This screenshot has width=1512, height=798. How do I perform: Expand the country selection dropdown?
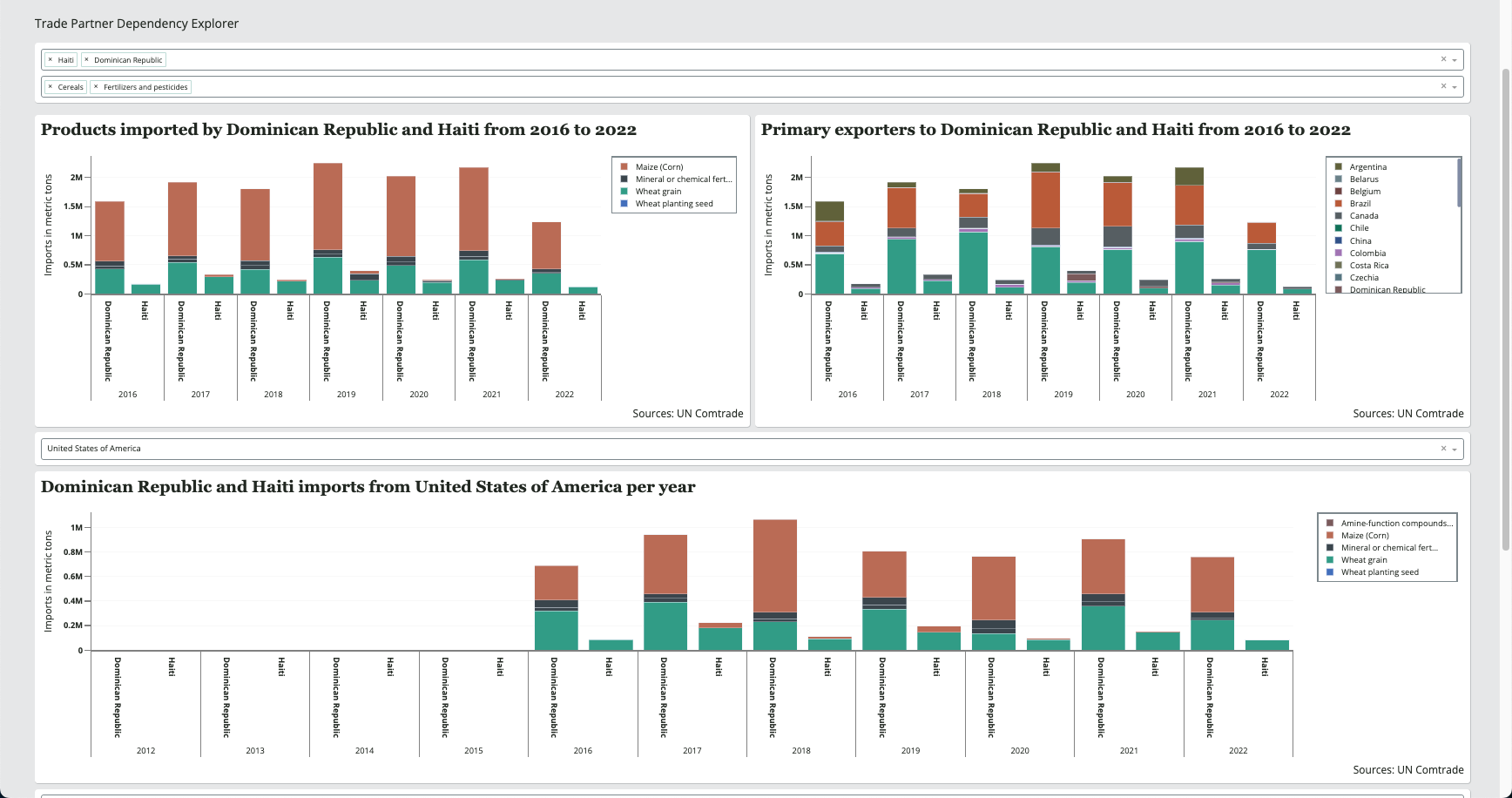coord(1455,60)
